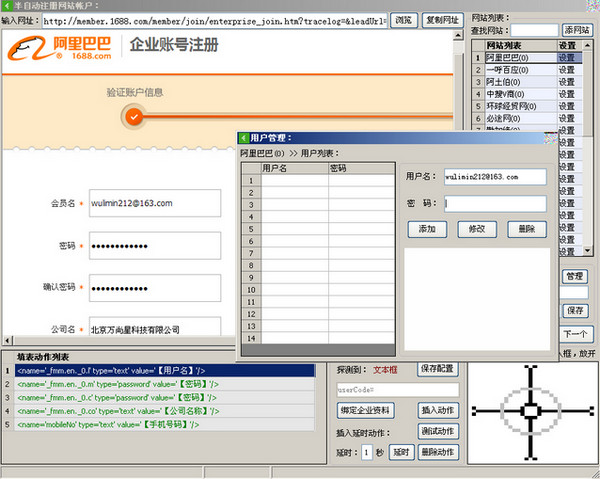
Task: Click the 密码 field on web page
Action: [x=155, y=246]
